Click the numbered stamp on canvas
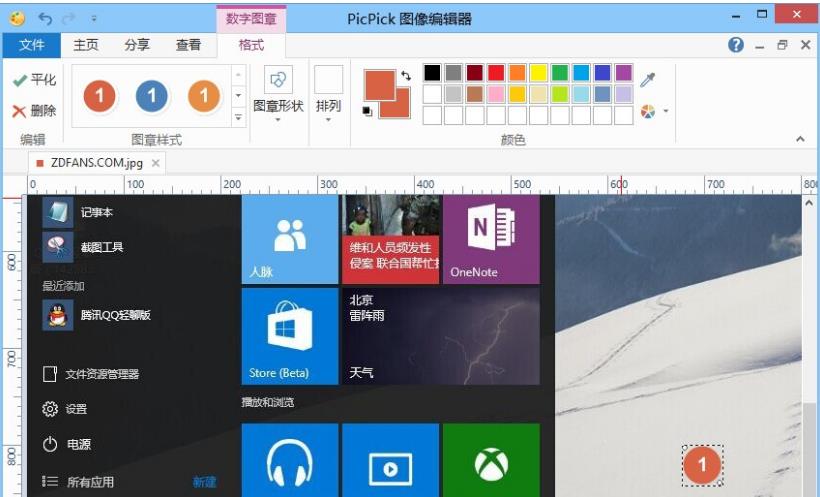The height and width of the screenshot is (497, 820). click(x=702, y=465)
